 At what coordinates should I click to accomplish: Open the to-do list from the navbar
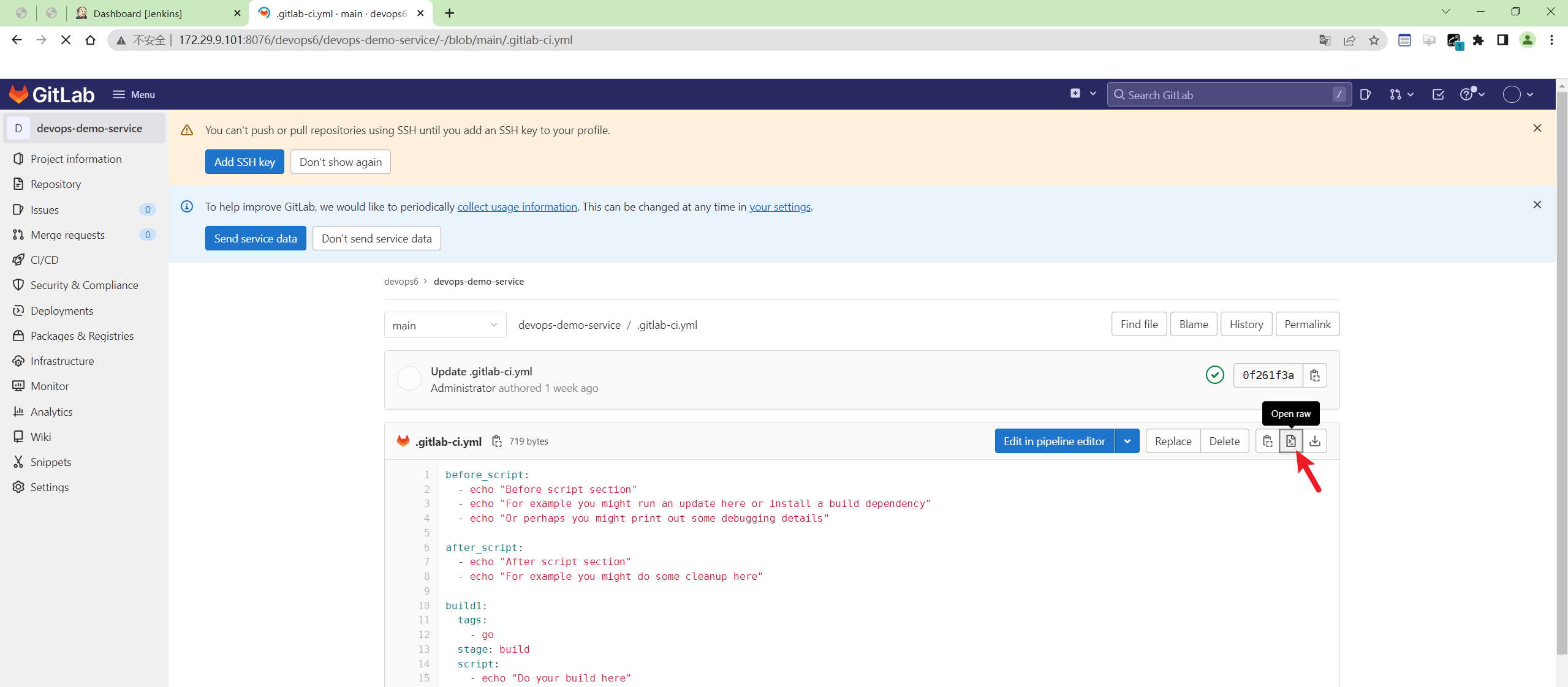point(1438,94)
